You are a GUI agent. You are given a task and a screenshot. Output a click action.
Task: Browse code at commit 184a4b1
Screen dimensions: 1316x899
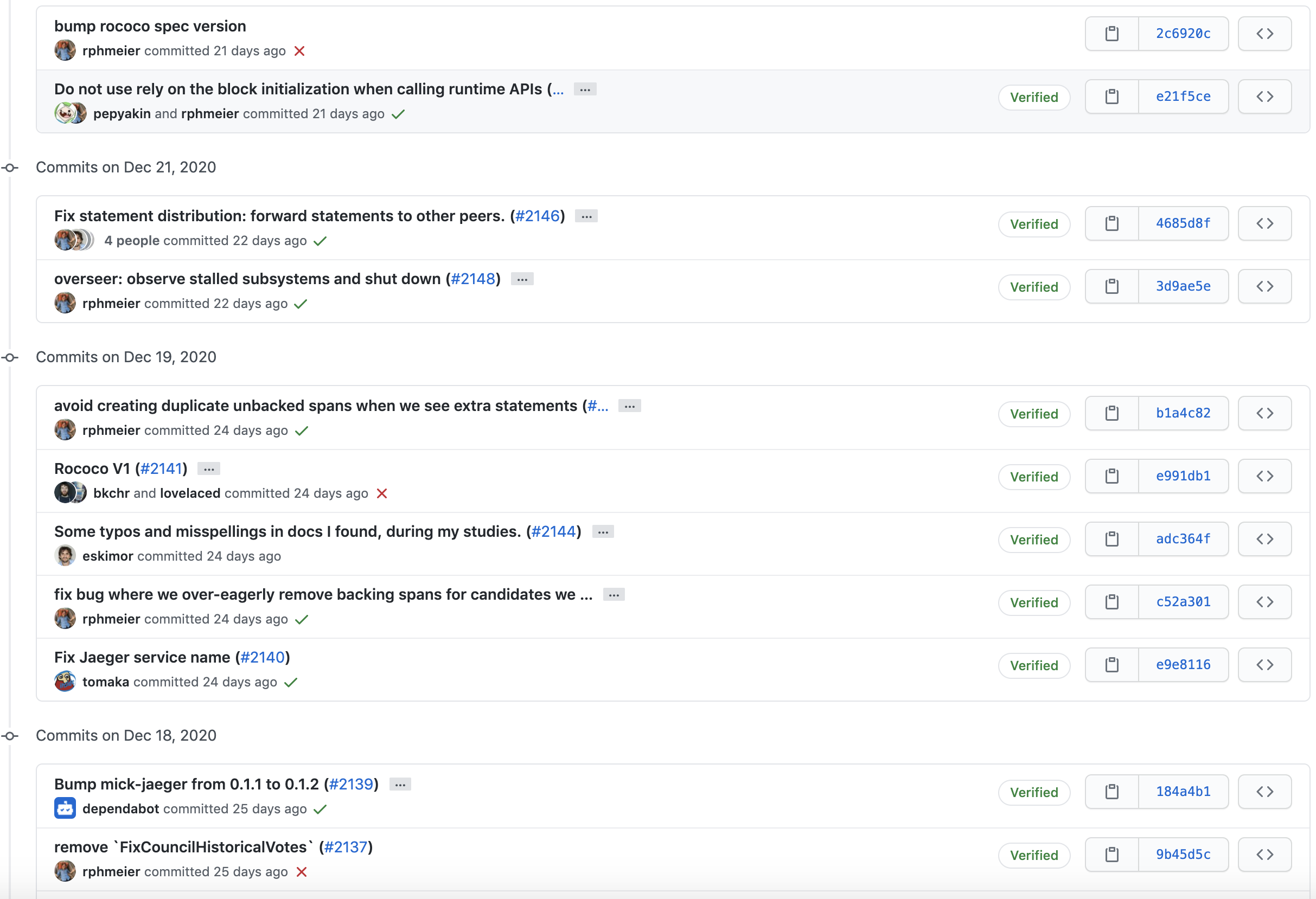(1264, 792)
